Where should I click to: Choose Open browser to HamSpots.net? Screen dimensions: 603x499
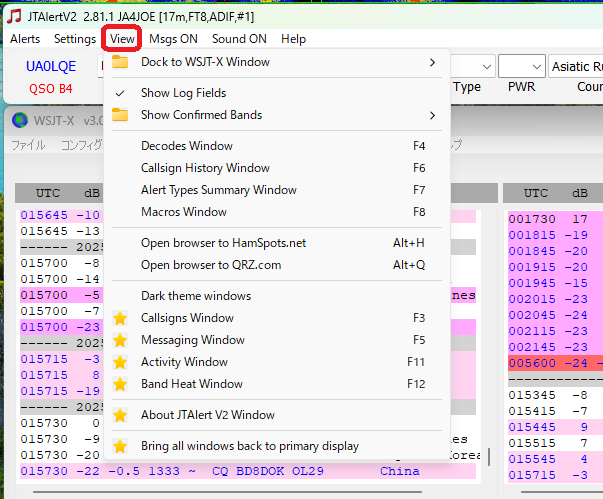(277, 243)
